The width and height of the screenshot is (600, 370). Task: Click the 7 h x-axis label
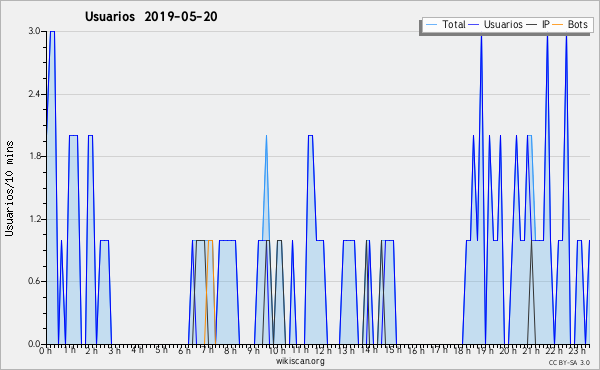coord(207,350)
